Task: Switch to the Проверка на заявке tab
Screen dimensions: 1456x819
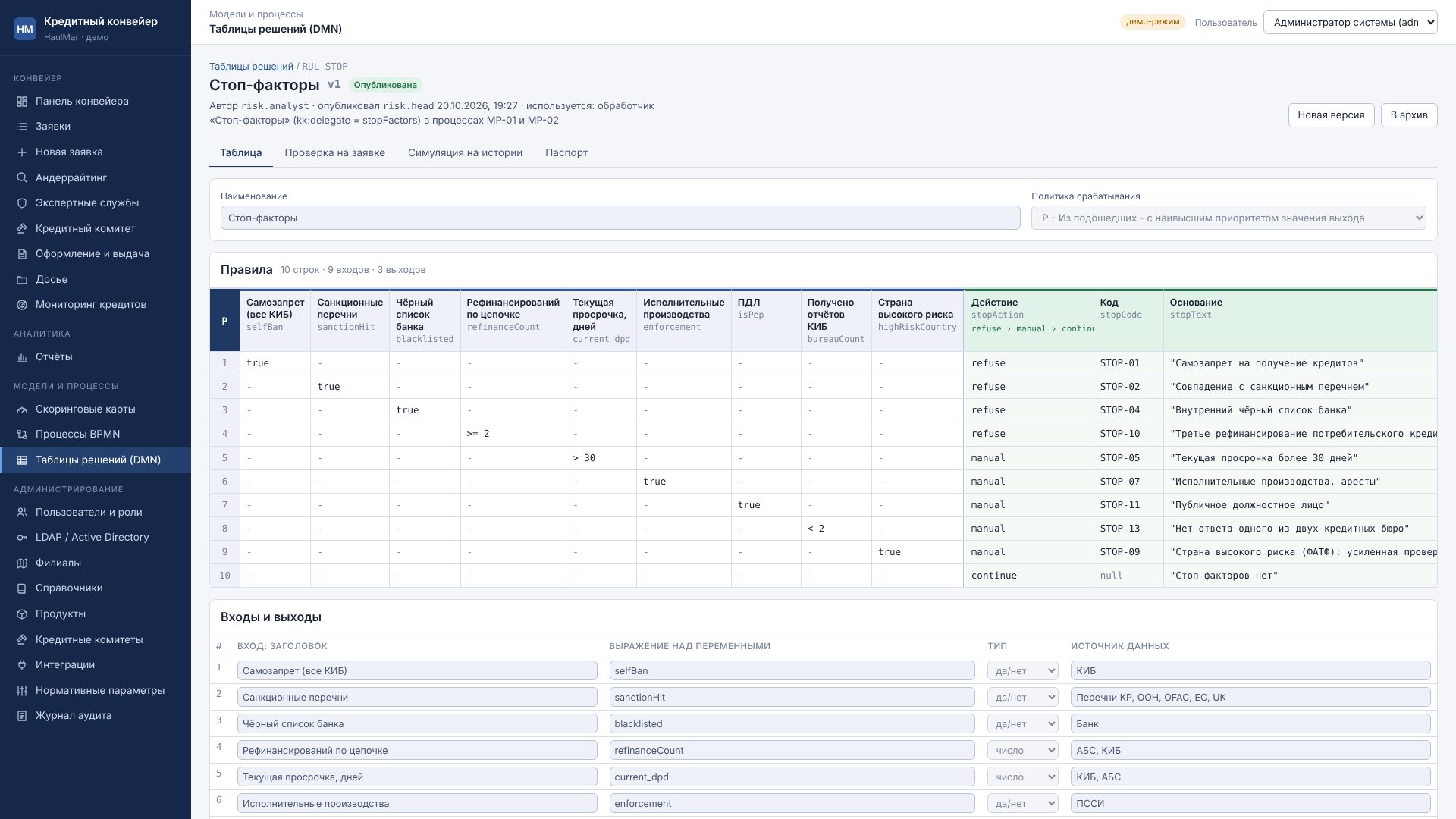Action: pos(335,153)
